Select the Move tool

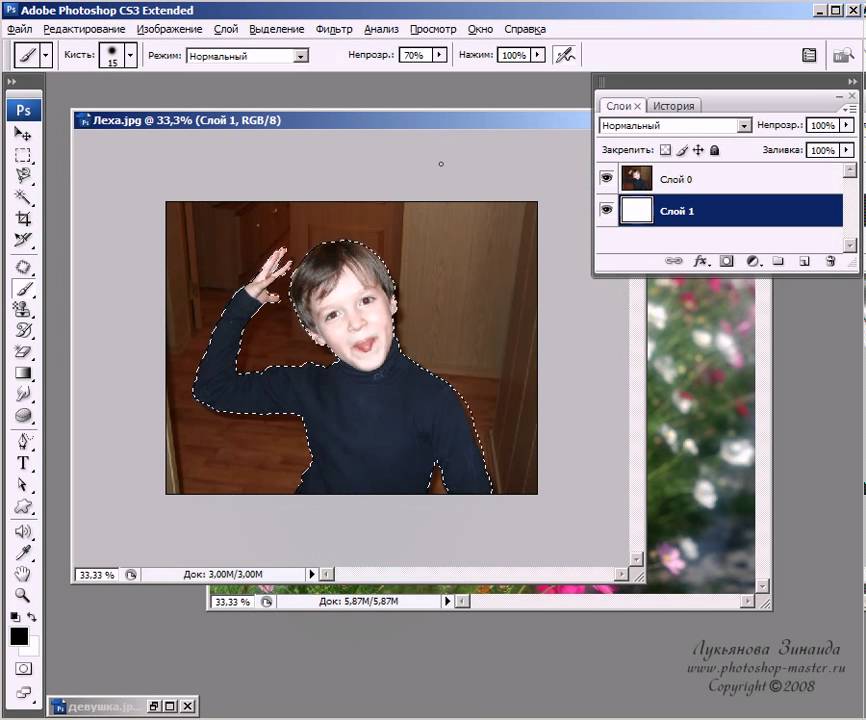[23, 134]
